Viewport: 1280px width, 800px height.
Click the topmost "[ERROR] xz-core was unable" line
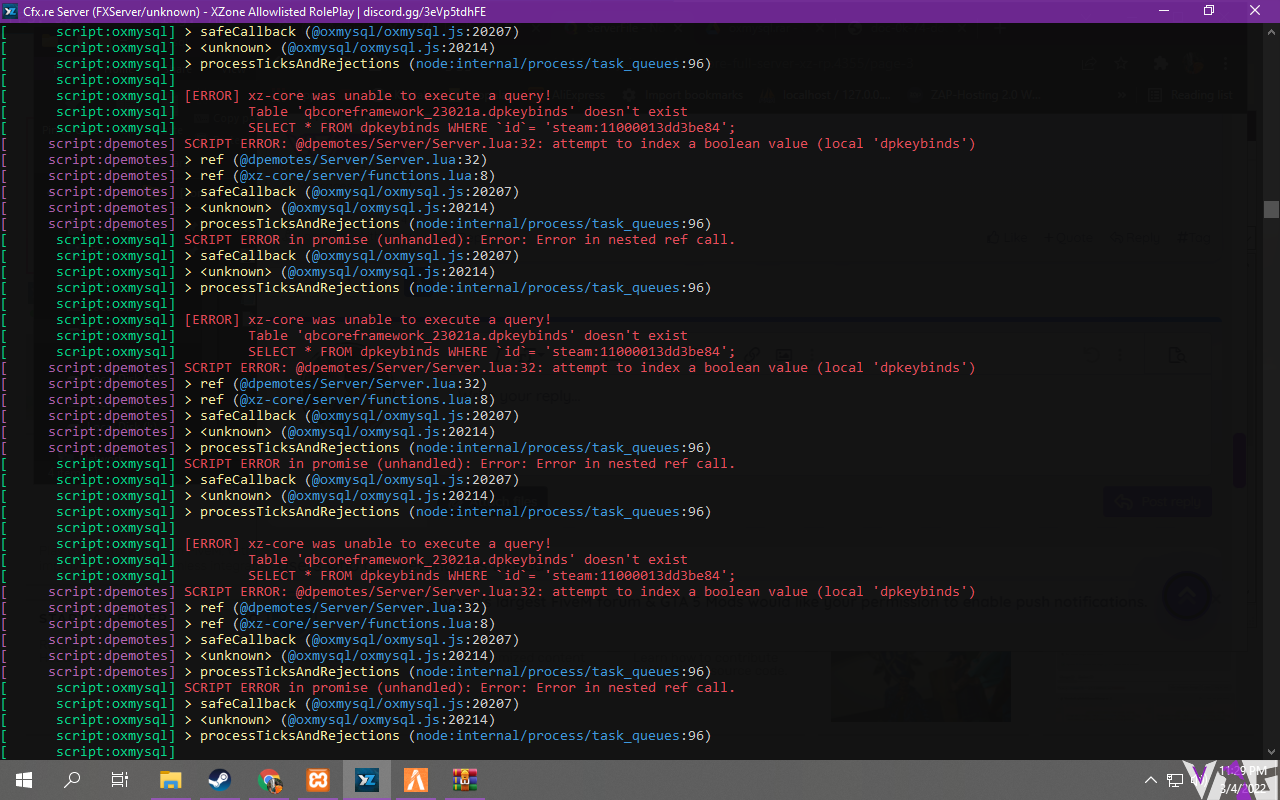tap(368, 96)
